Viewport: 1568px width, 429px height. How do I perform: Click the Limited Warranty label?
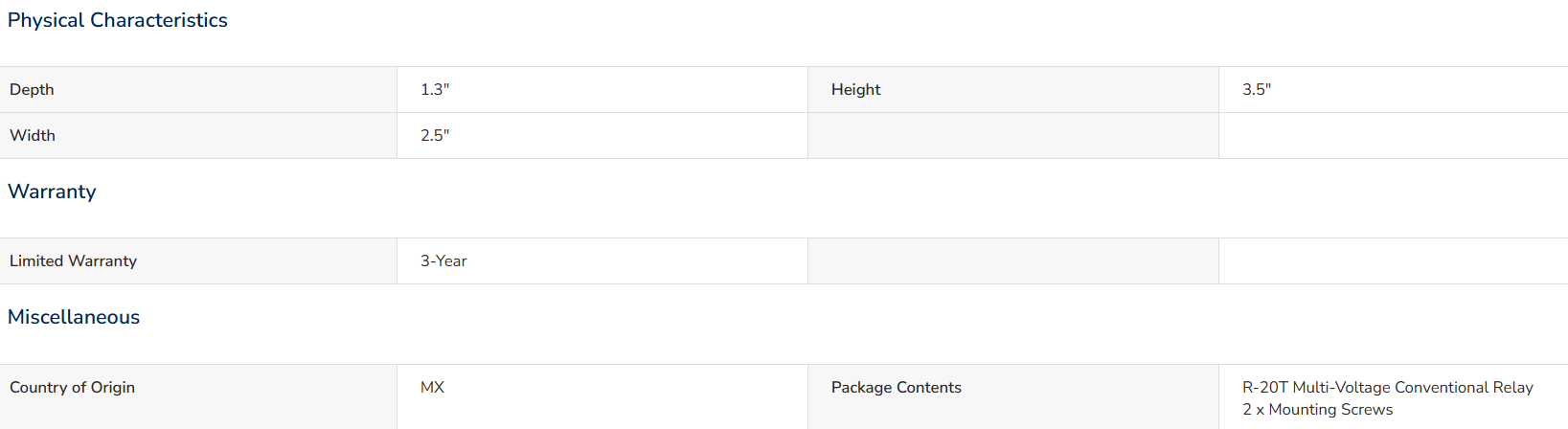[73, 260]
